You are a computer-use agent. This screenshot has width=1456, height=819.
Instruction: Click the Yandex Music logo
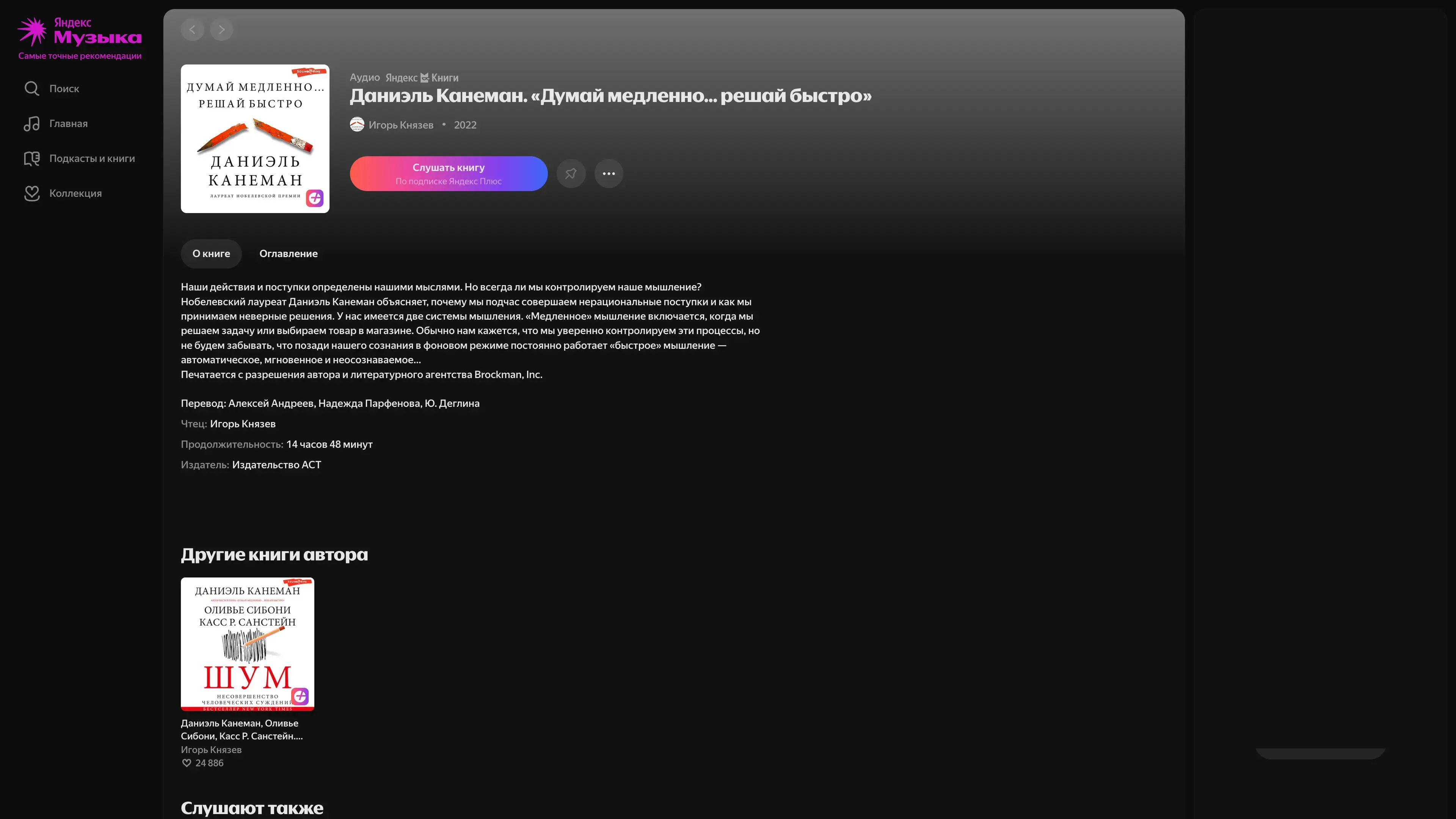[x=79, y=31]
